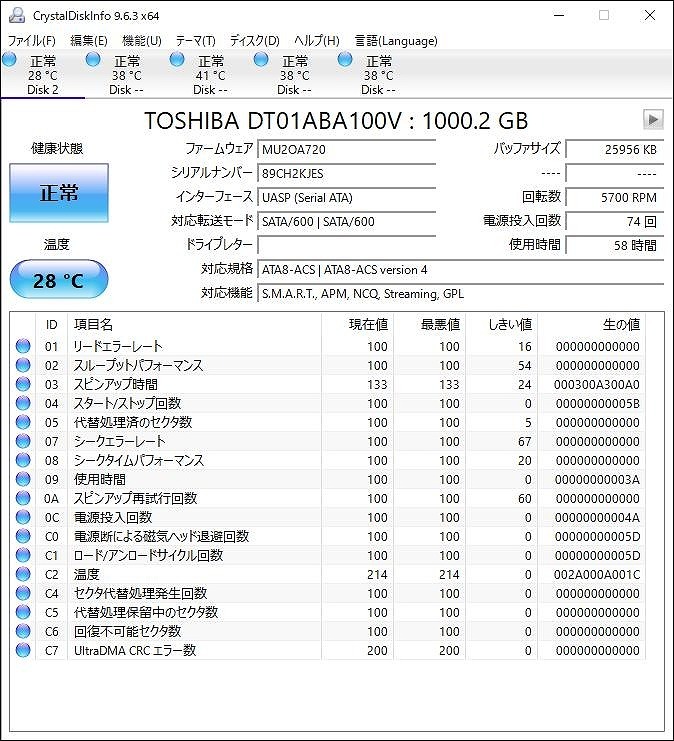The height and width of the screenshot is (741, 674).
Task: Open the テーマ(T) theme menu
Action: (195, 41)
